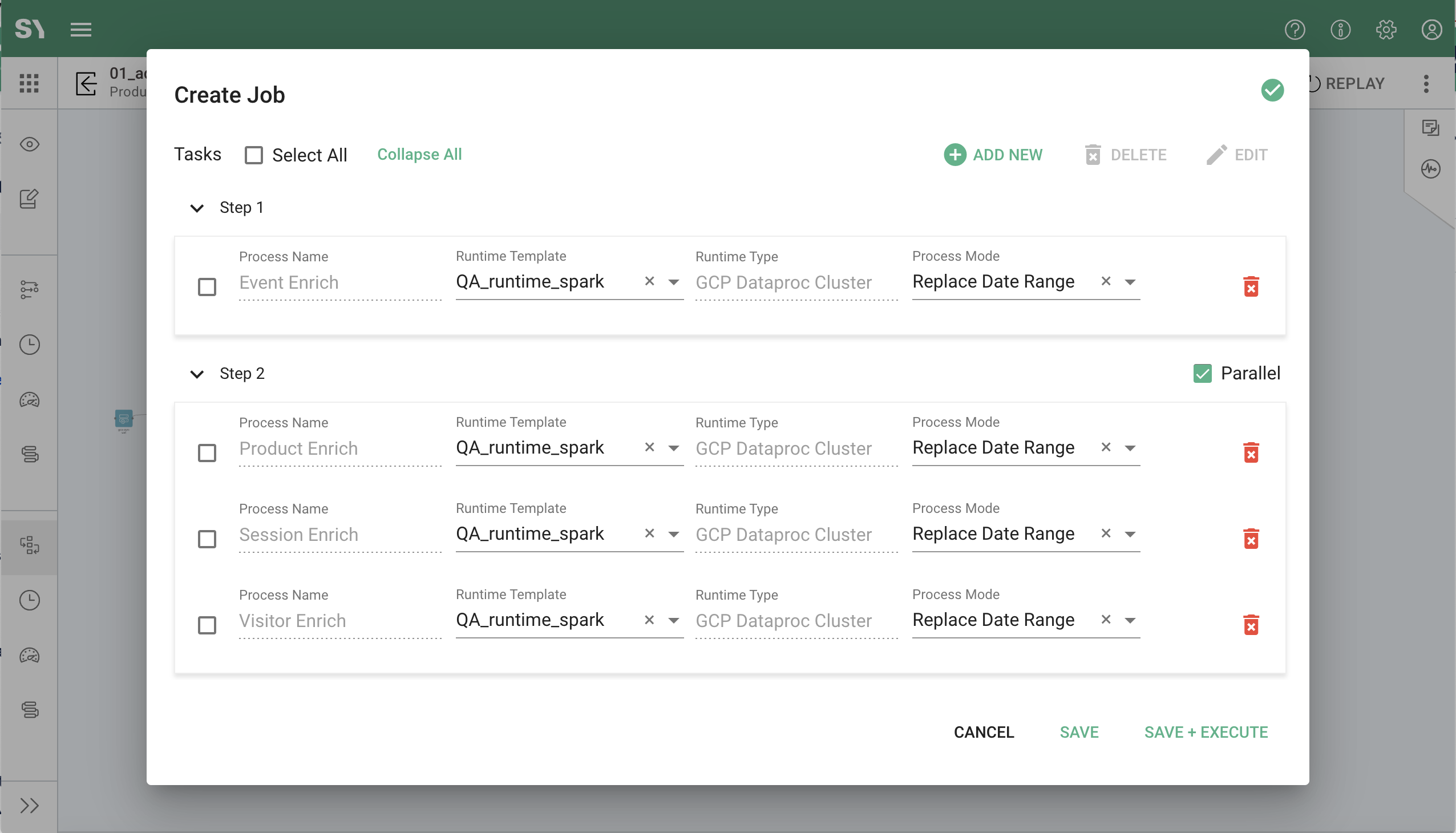Open Process Mode dropdown for Visitor Enrich
Screen dimensions: 1456x833
coord(1130,620)
